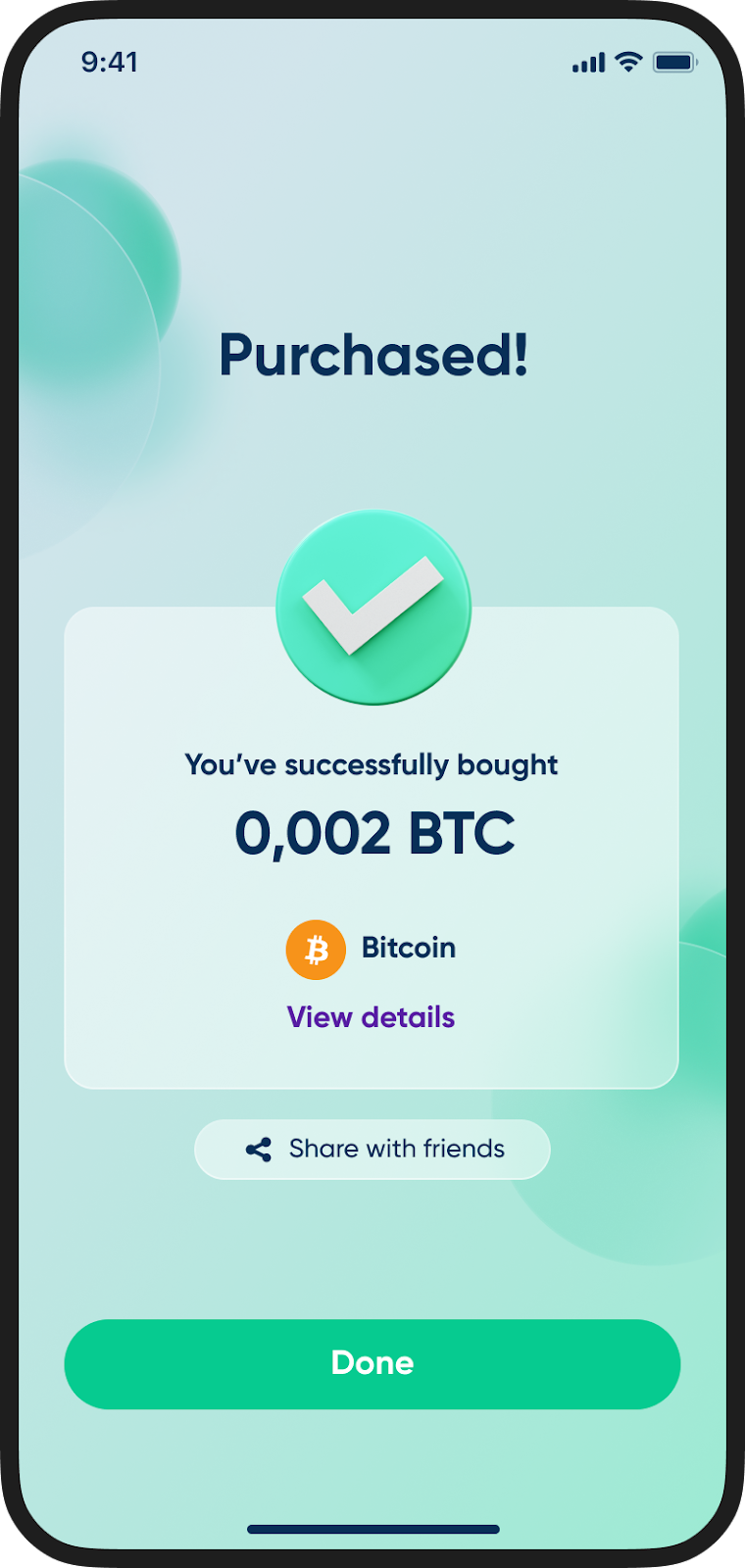Click the Purchased! heading
The image size is (745, 1568).
pyautogui.click(x=373, y=355)
